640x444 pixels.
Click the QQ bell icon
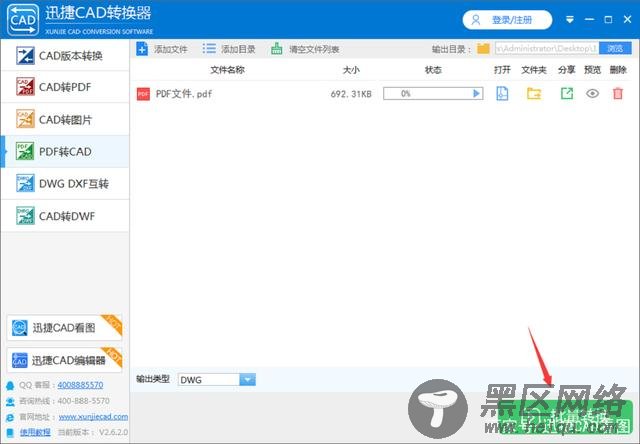coord(10,385)
